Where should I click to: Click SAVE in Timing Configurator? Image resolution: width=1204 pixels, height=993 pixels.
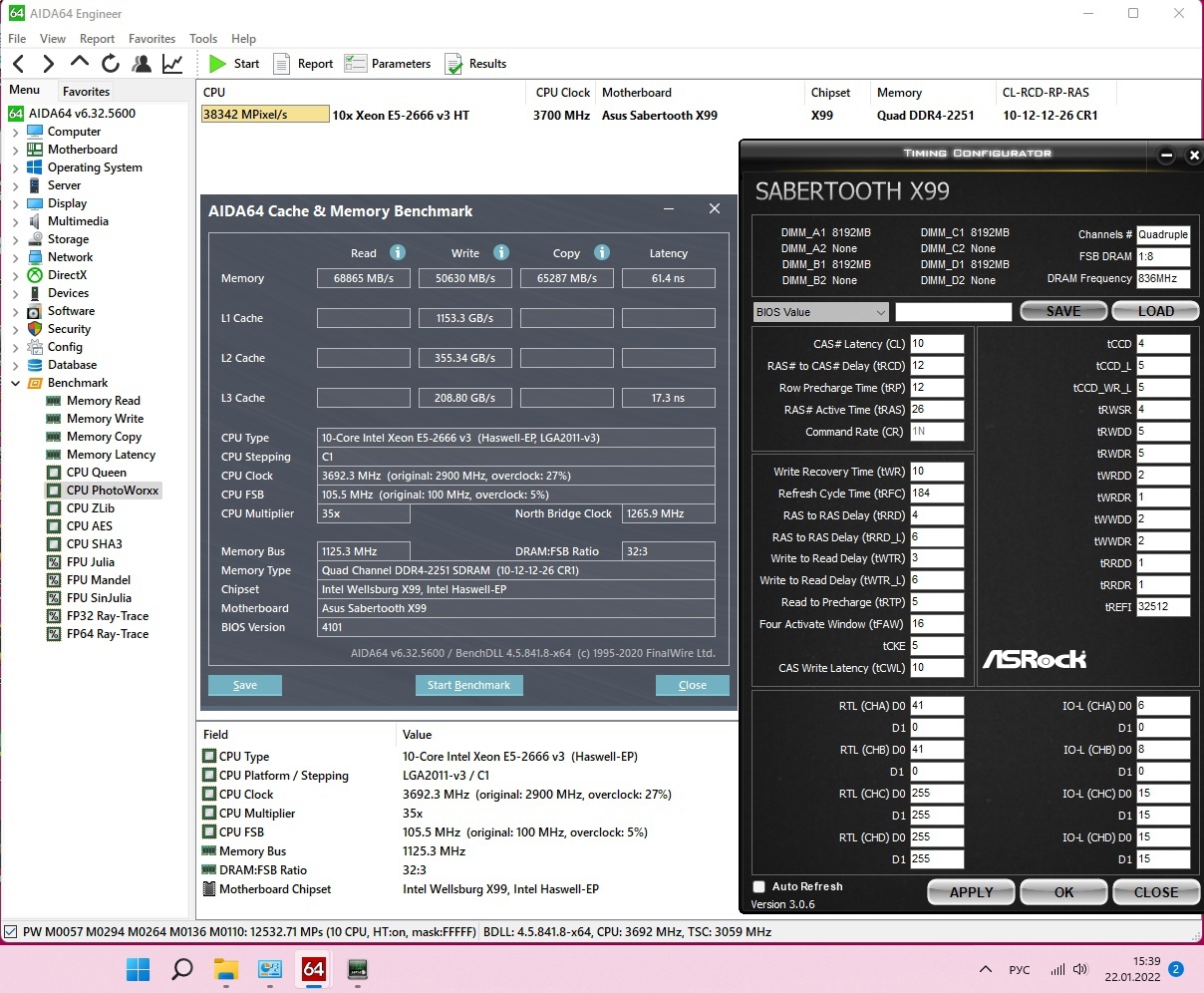(1063, 311)
